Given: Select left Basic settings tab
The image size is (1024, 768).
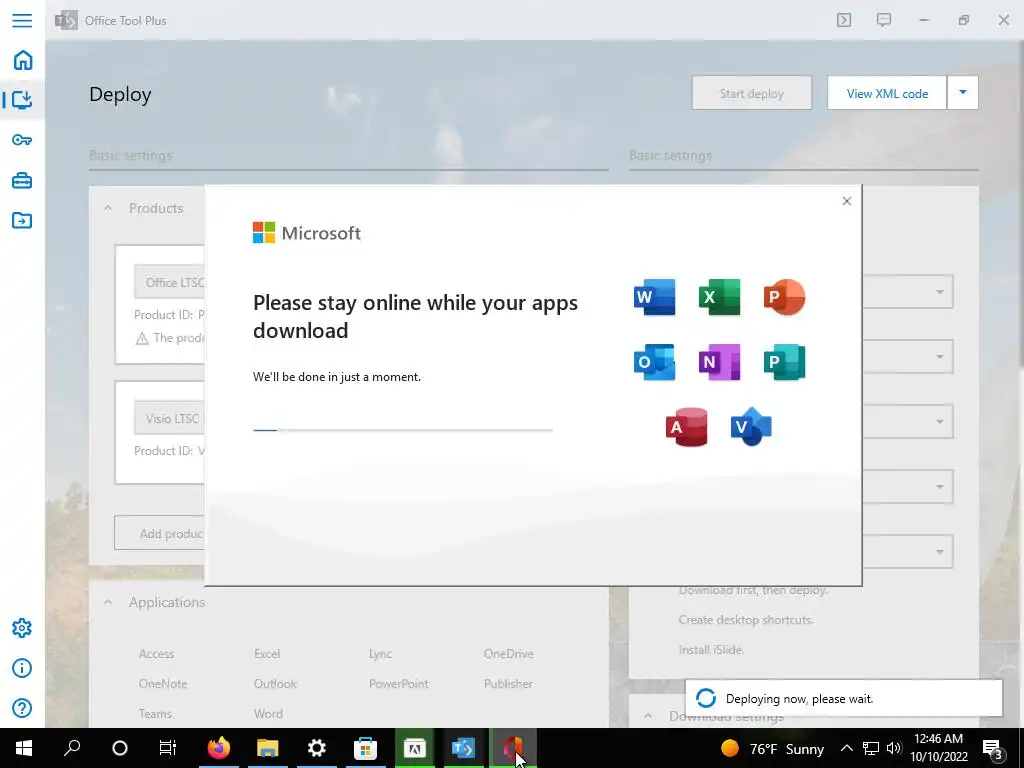Looking at the screenshot, I should 131,155.
